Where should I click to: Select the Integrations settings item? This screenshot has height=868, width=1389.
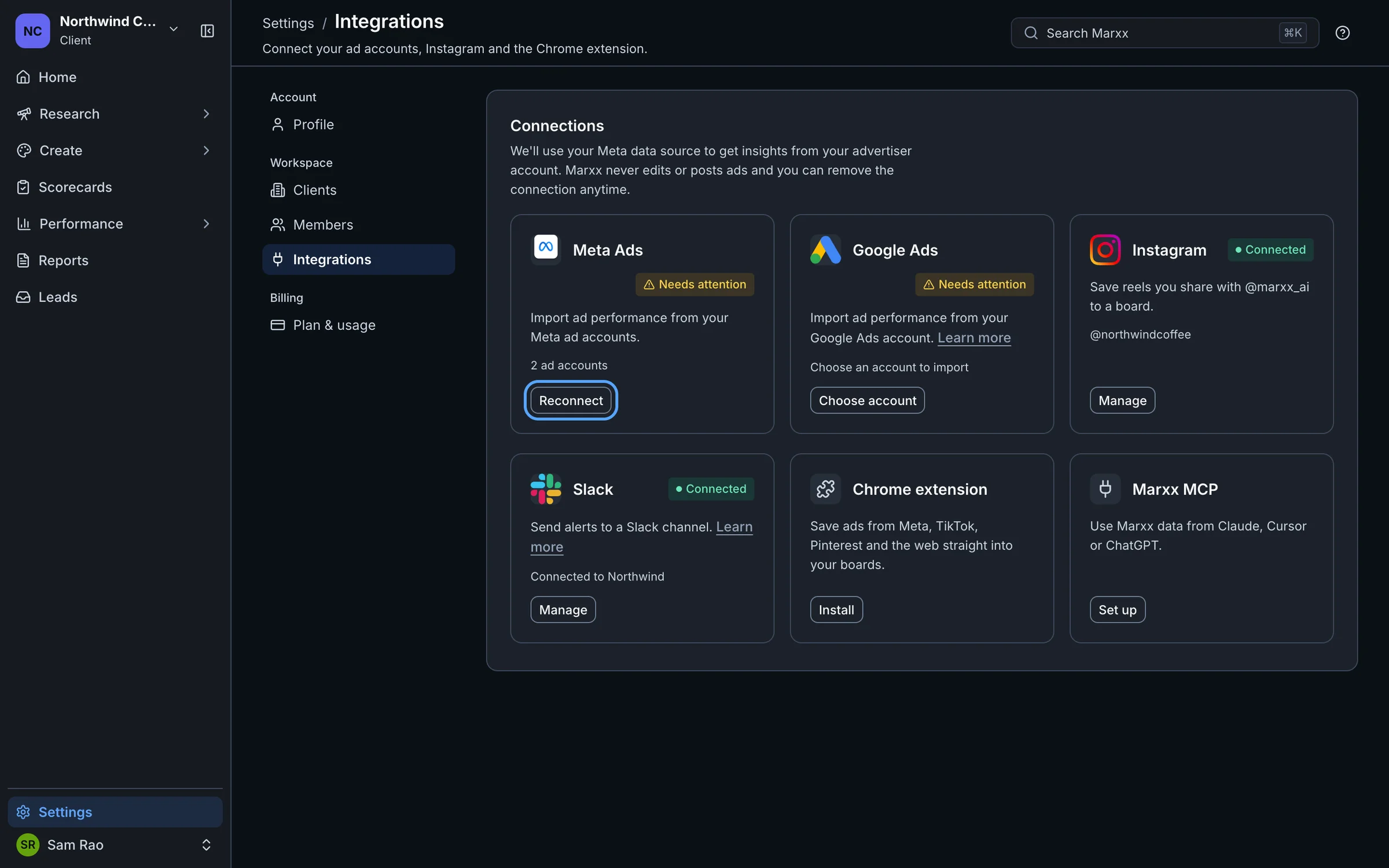point(358,259)
